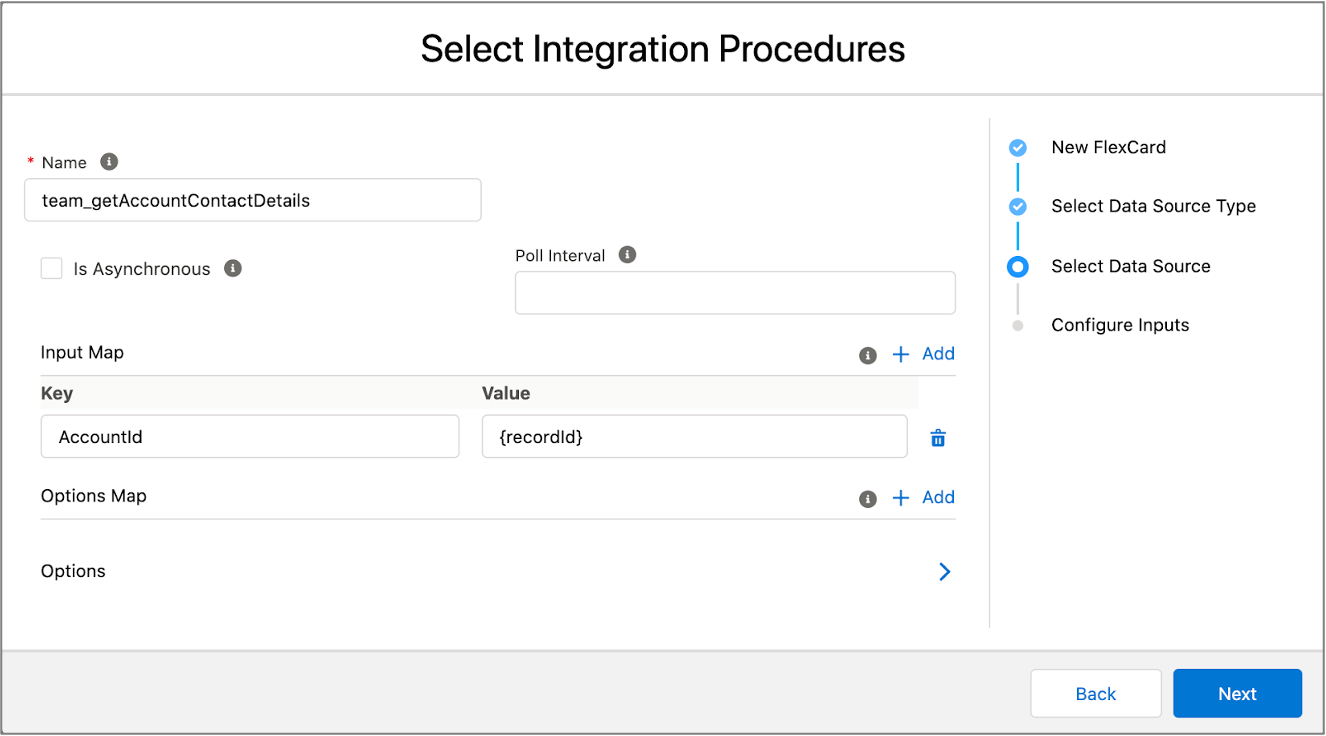The height and width of the screenshot is (736, 1326).
Task: Click Add next to Options Map
Action: click(937, 497)
